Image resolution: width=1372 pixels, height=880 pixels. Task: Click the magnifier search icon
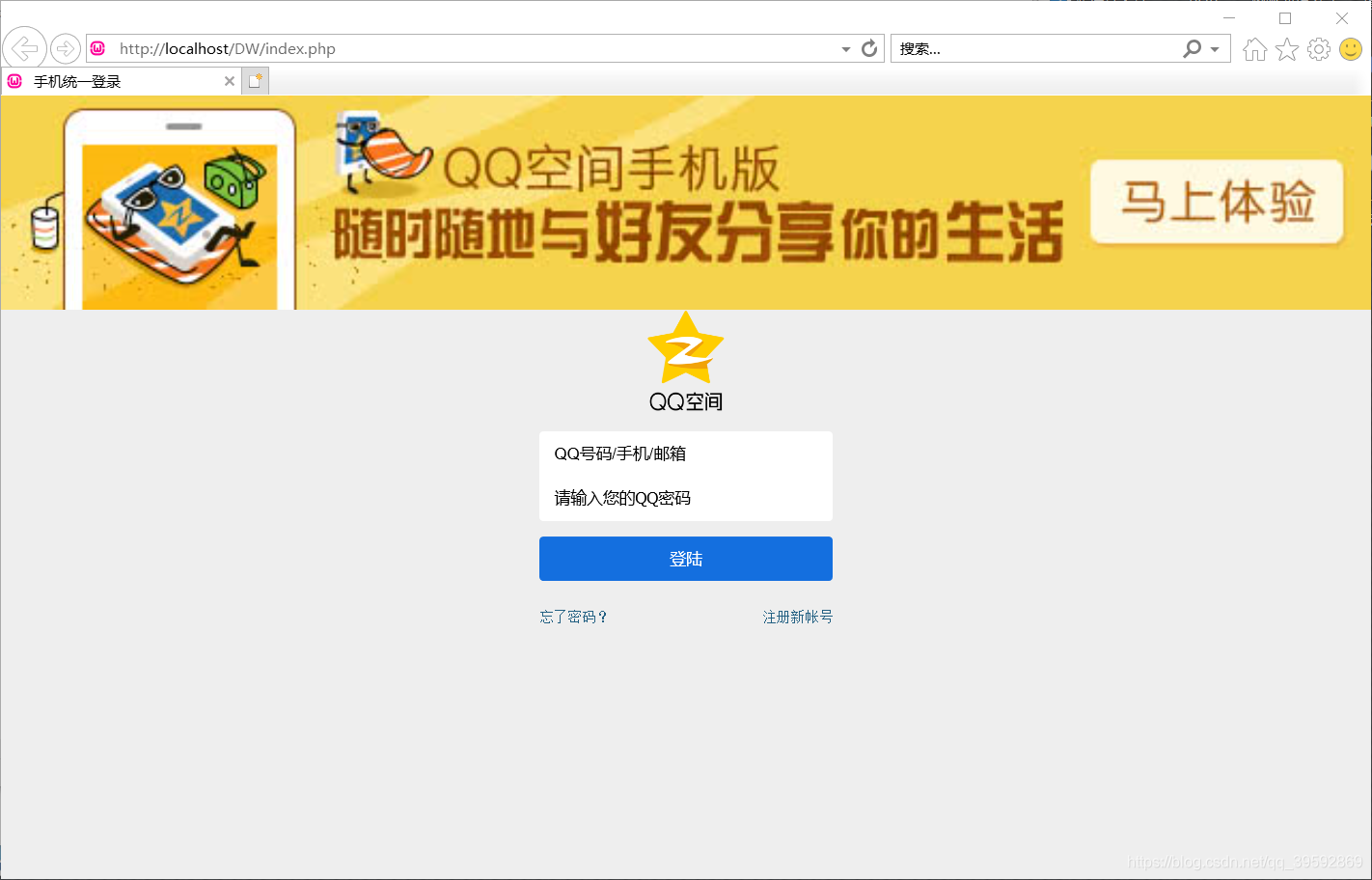click(x=1193, y=48)
